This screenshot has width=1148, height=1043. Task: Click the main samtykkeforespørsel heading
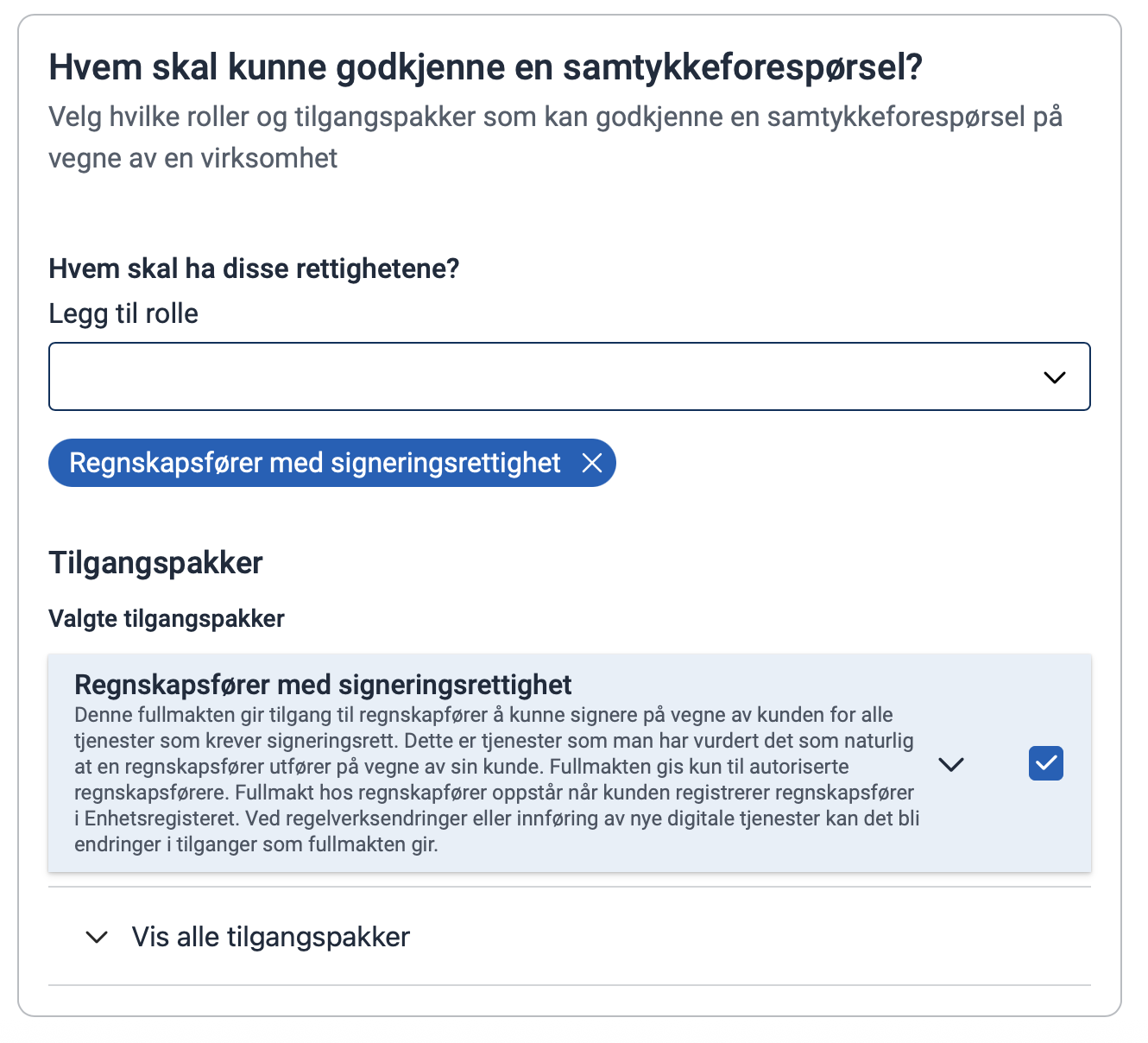pos(485,67)
